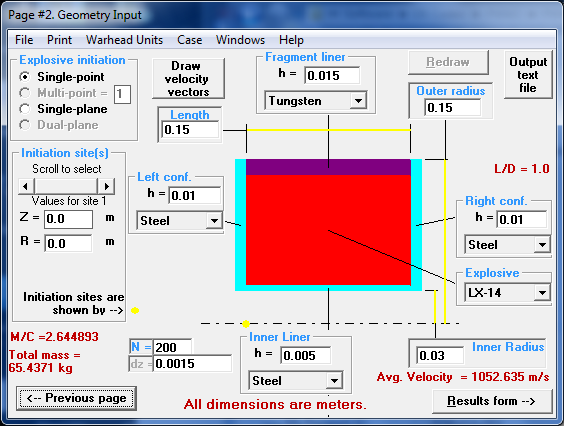Screen dimensions: 564x426
Task: Click the initiation site scroll right arrow
Action: (106, 186)
